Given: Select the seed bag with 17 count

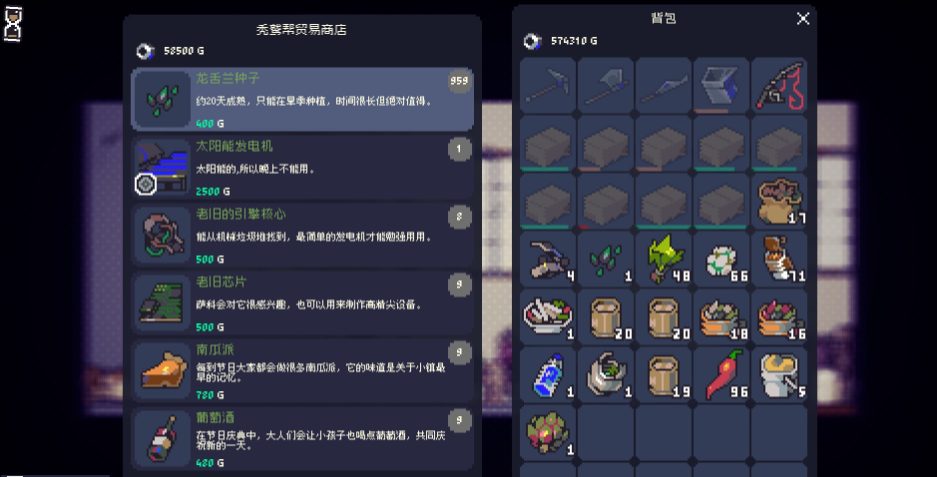Looking at the screenshot, I should coord(779,201).
